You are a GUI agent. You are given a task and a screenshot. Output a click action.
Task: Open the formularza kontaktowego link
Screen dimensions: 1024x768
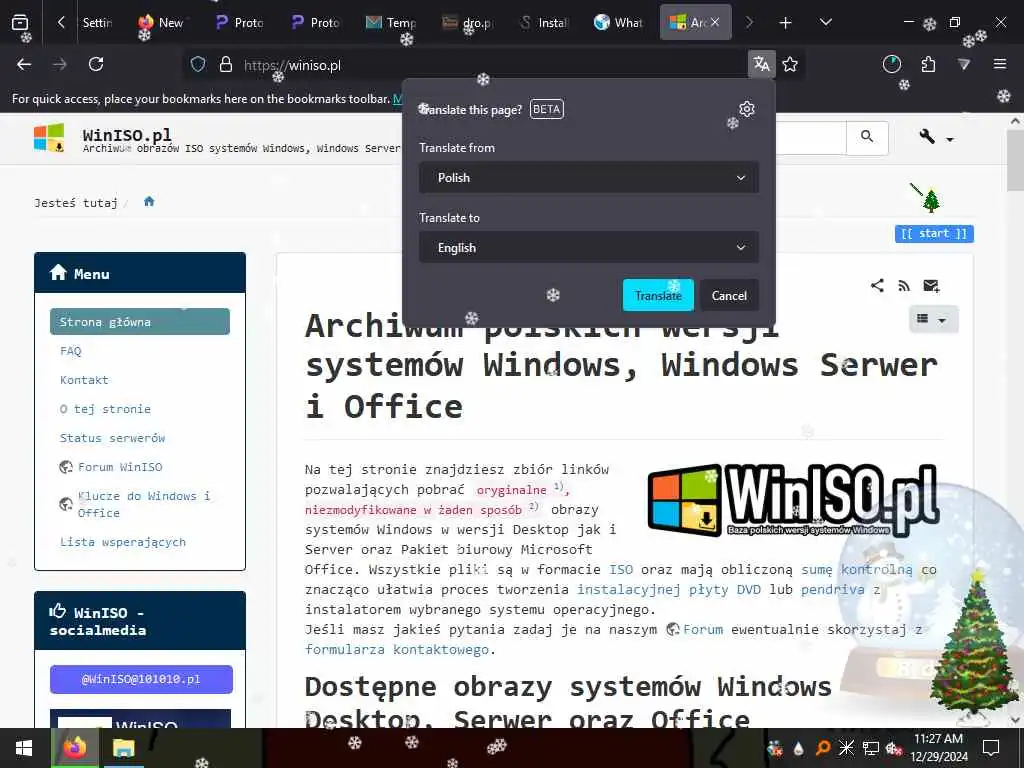click(x=397, y=649)
